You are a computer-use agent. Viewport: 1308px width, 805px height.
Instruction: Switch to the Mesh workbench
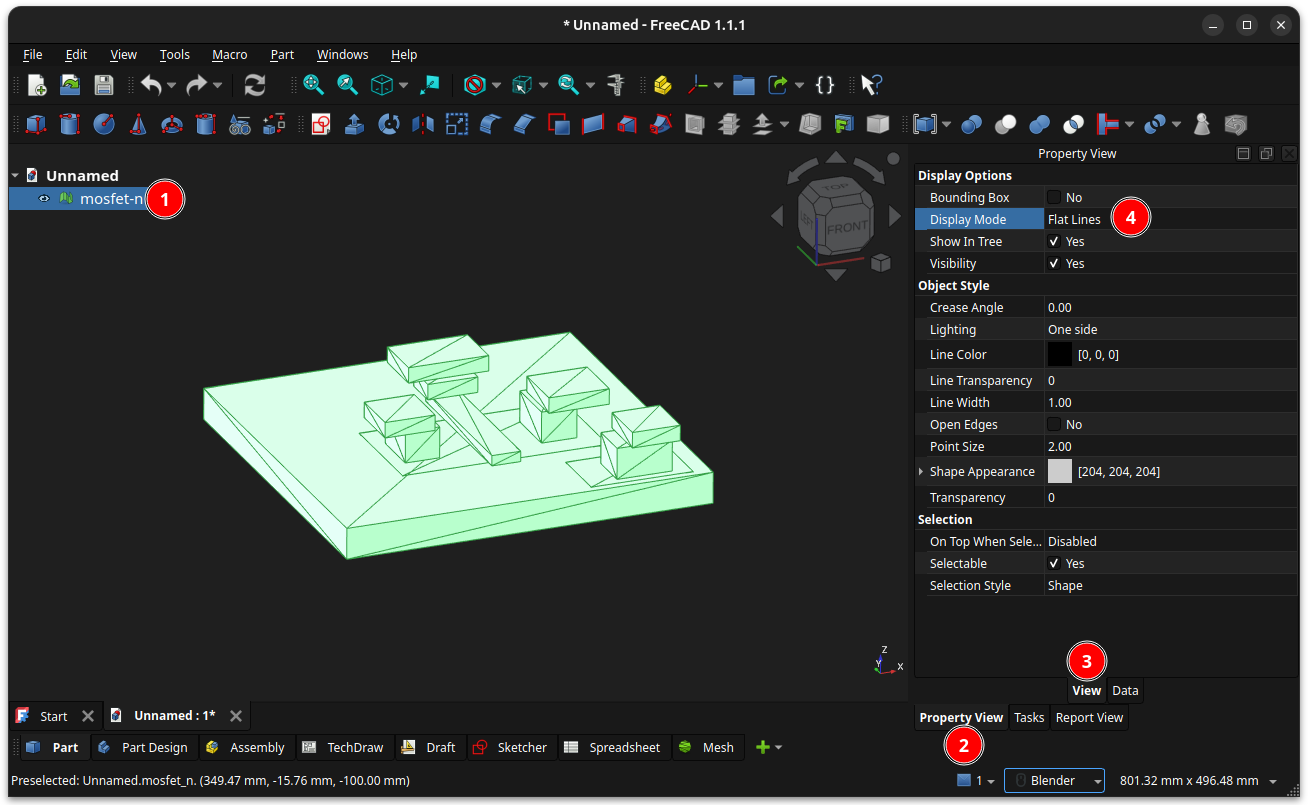708,747
